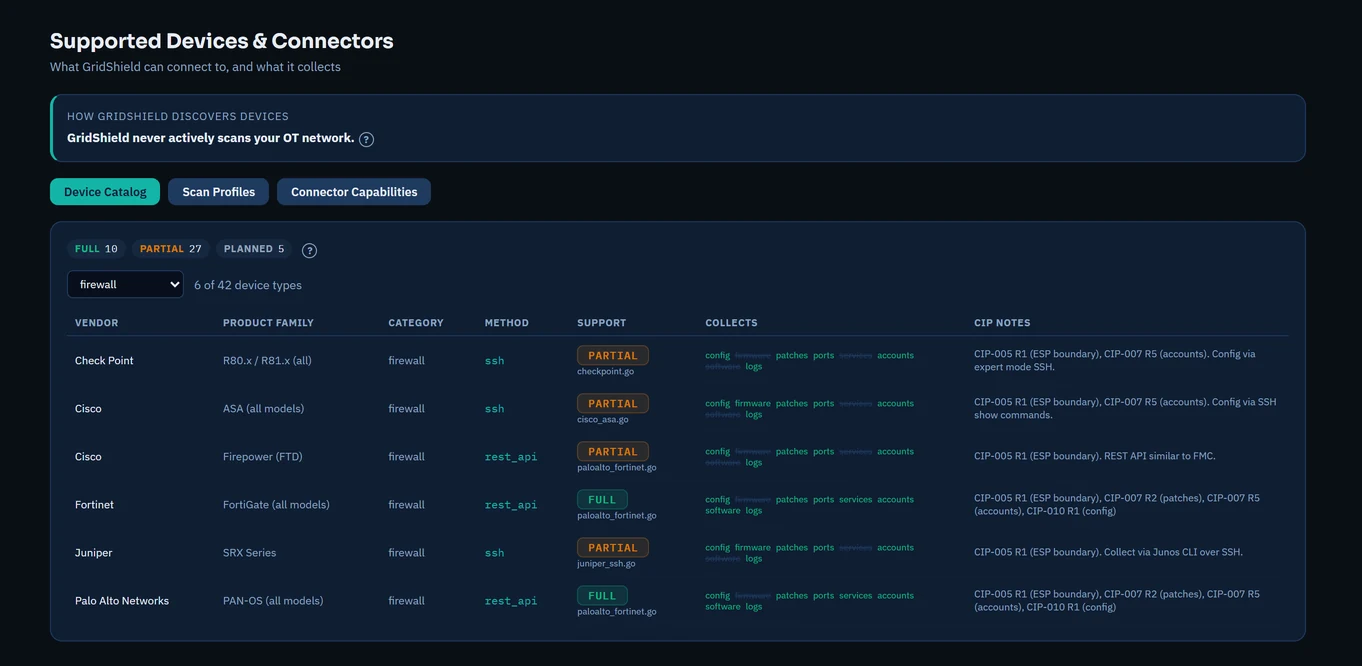Click rest_api method in PAN-OS row
Image resolution: width=1362 pixels, height=666 pixels.
511,600
